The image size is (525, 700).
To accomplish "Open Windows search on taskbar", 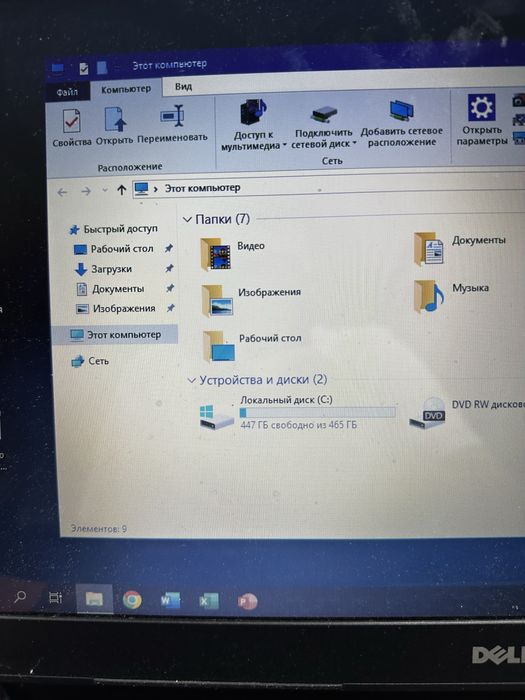I will pos(20,596).
